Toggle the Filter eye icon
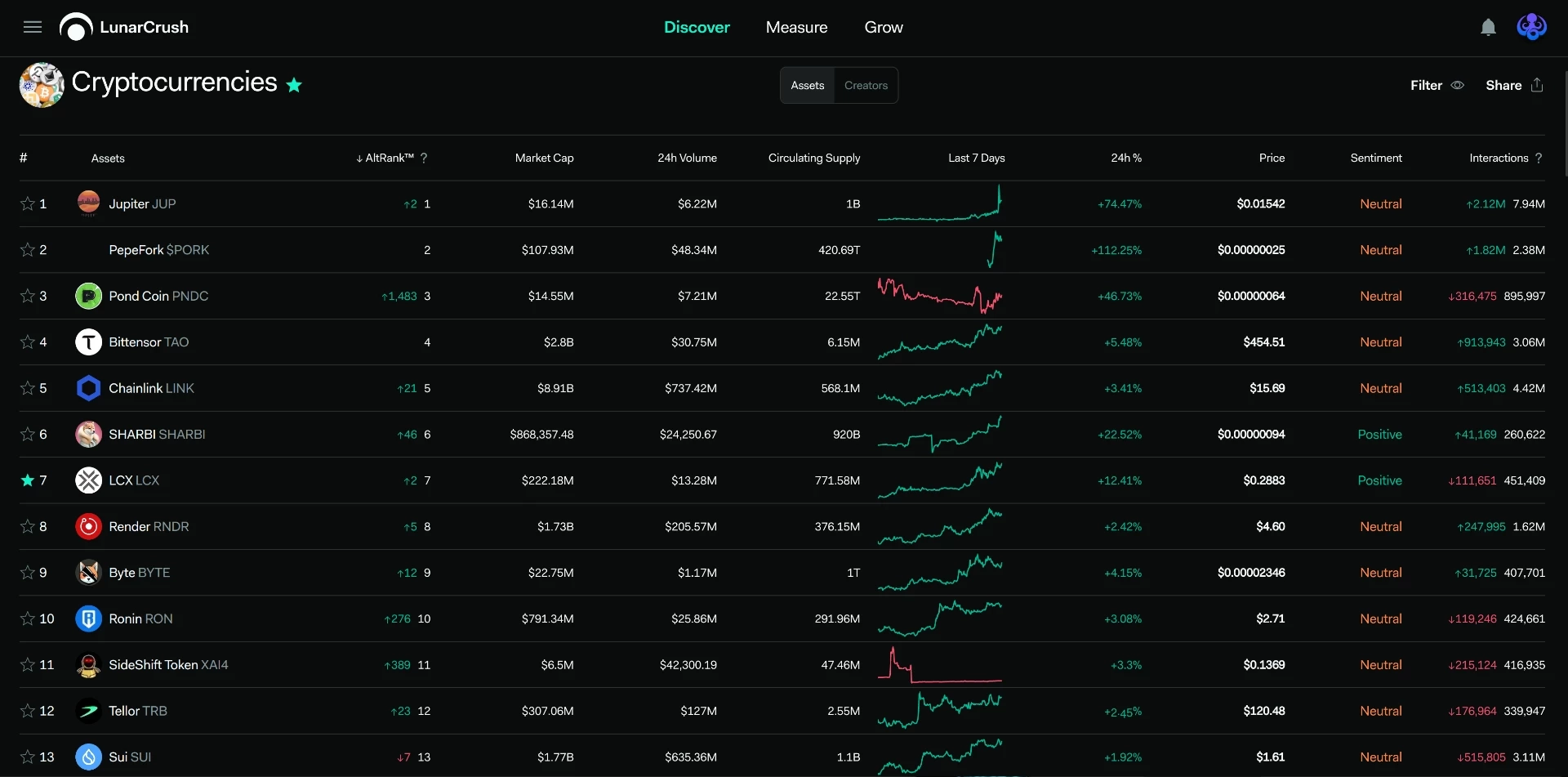Screen dimensions: 1568x777 click(x=1458, y=85)
